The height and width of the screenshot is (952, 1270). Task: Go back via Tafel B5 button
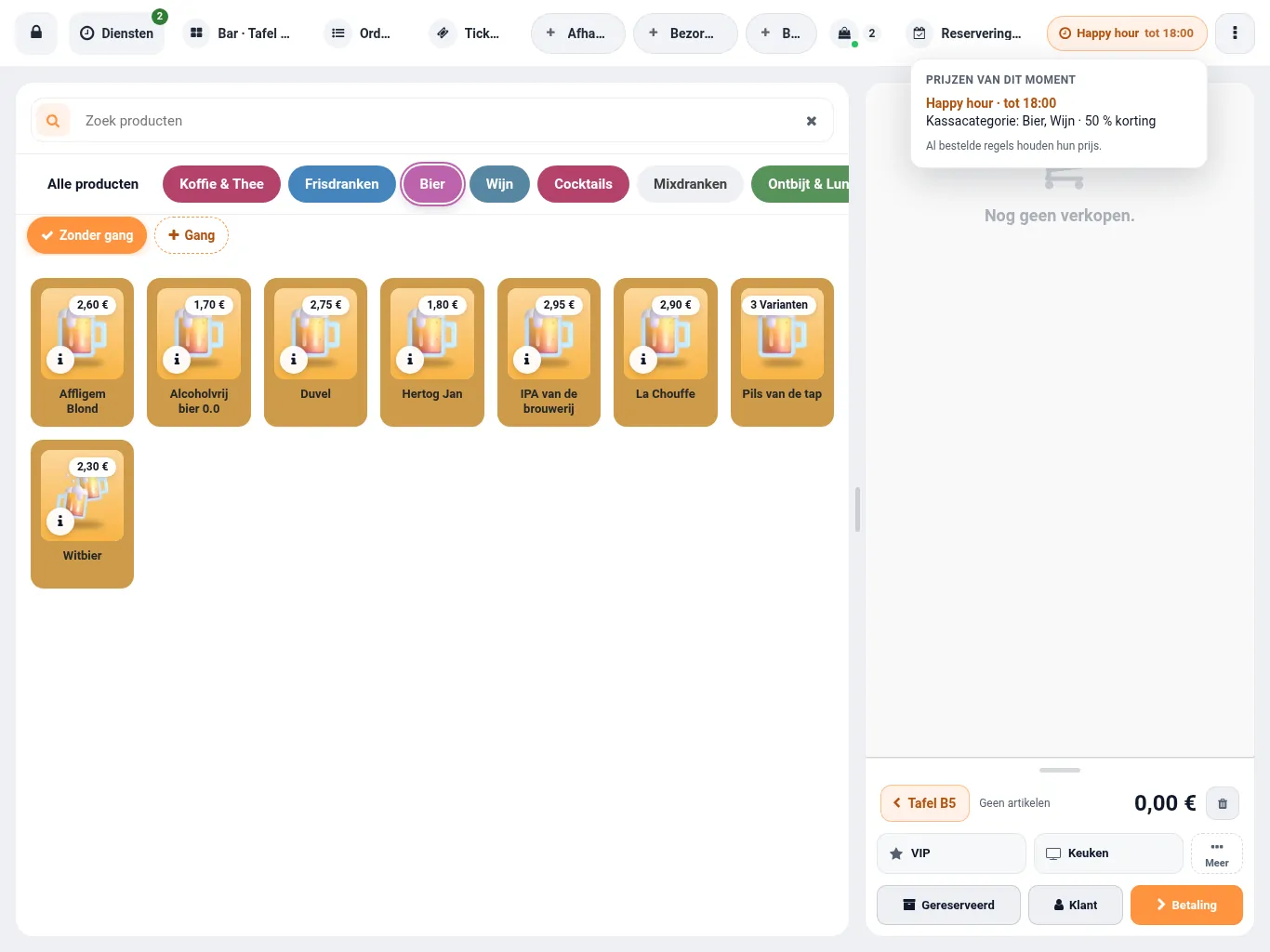pyautogui.click(x=925, y=803)
